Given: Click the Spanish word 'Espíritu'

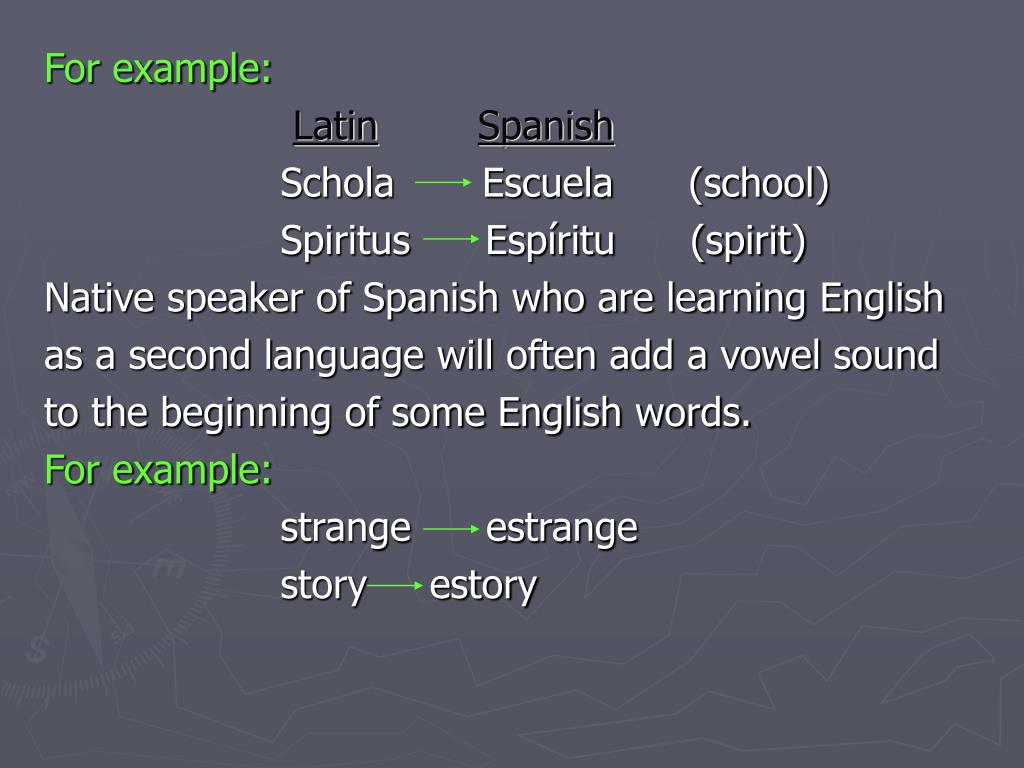Looking at the screenshot, I should click(551, 240).
